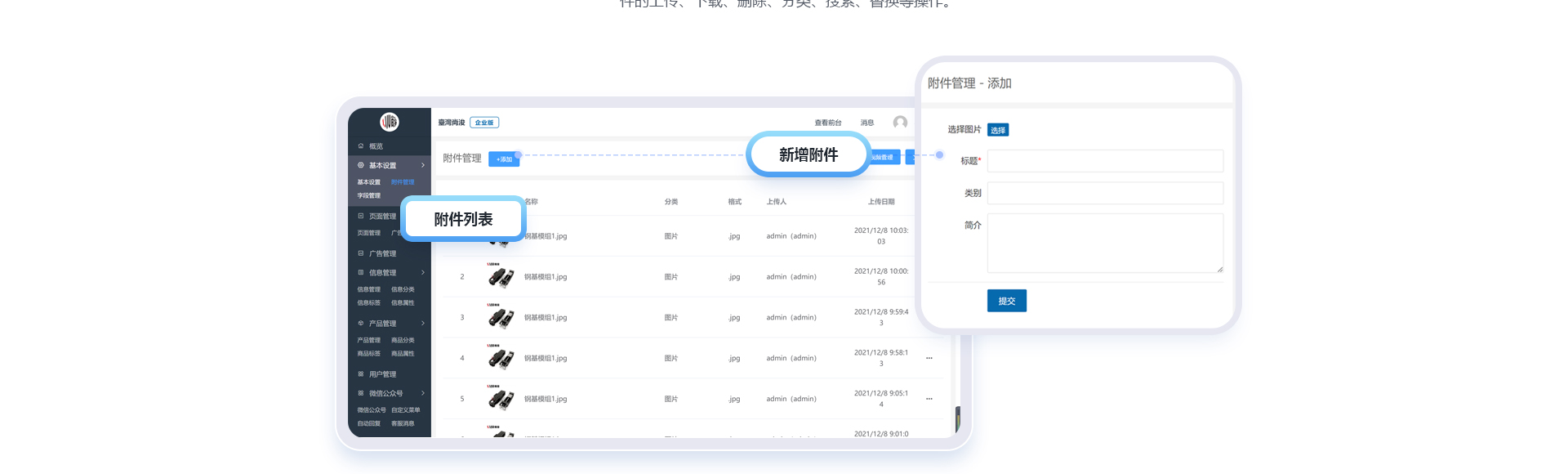
Task: Open the more menu for row 4
Action: [x=929, y=358]
